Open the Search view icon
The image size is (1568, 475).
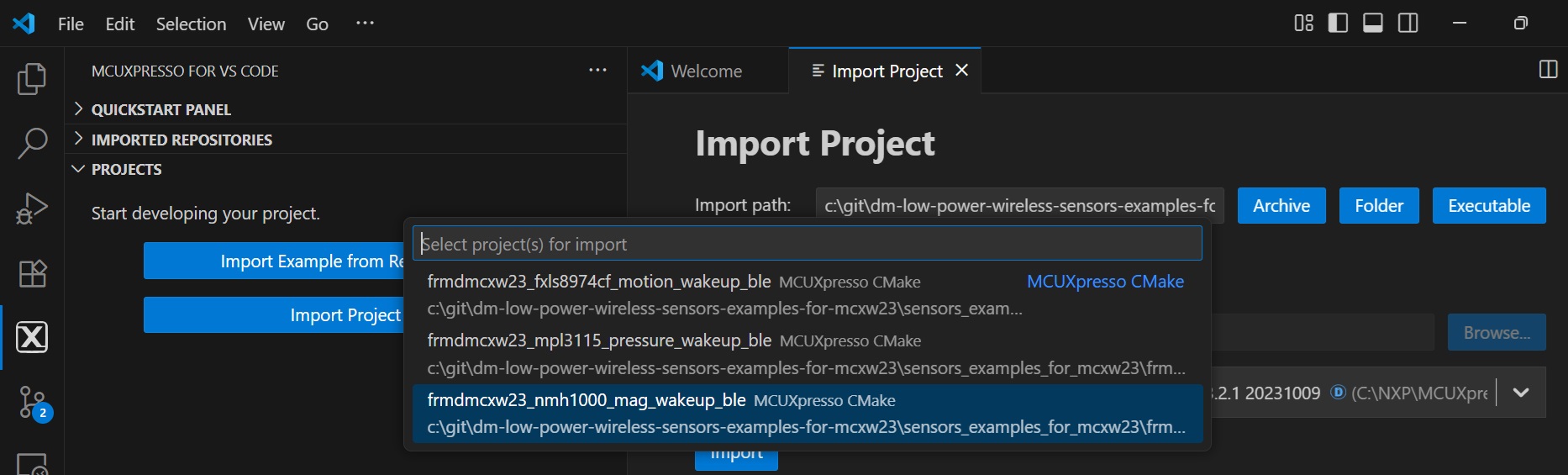tap(32, 143)
